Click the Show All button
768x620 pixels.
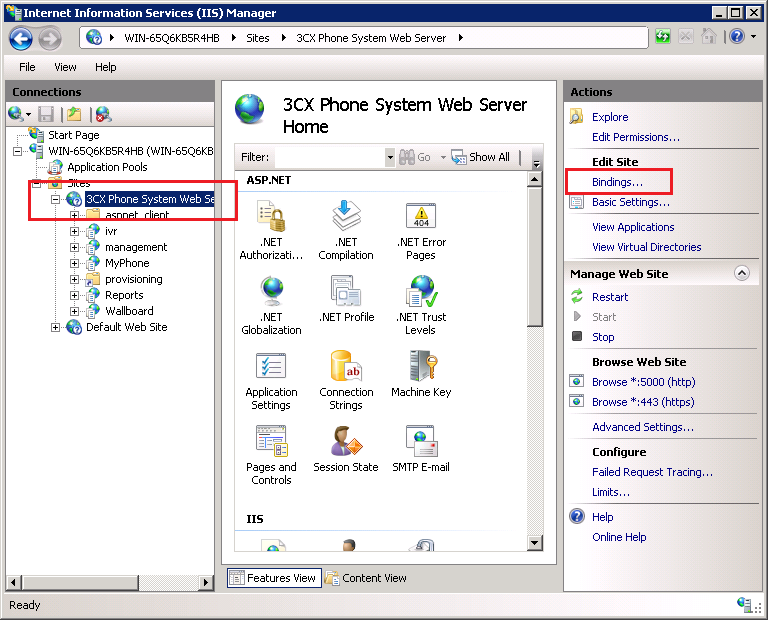coord(481,157)
